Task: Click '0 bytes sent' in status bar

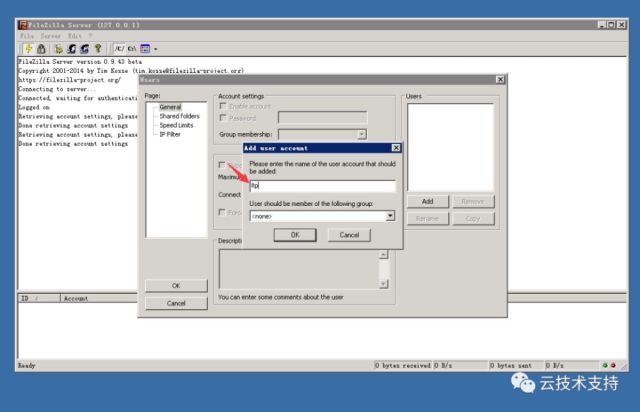Action: (x=511, y=365)
